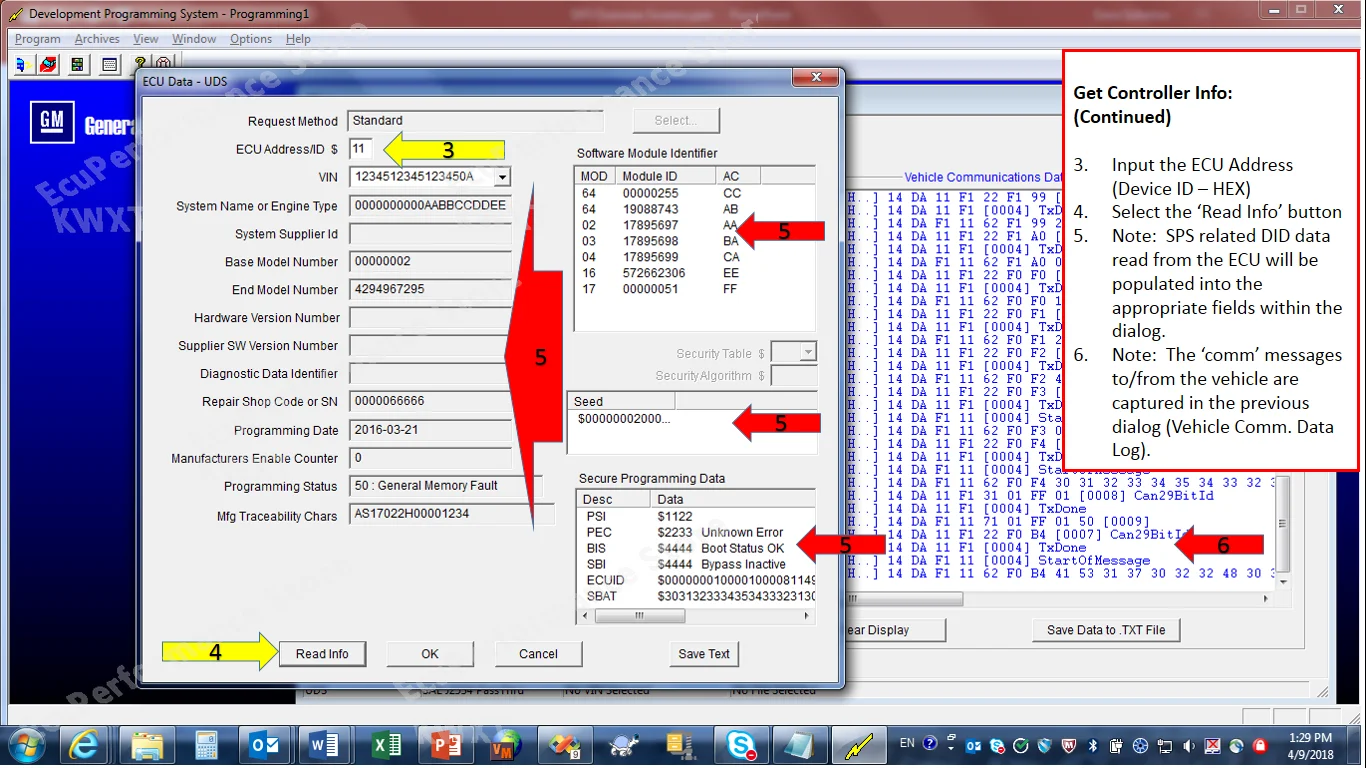1366x768 pixels.
Task: Select the ECUID row in Secure Programming Data
Action: tap(695, 580)
